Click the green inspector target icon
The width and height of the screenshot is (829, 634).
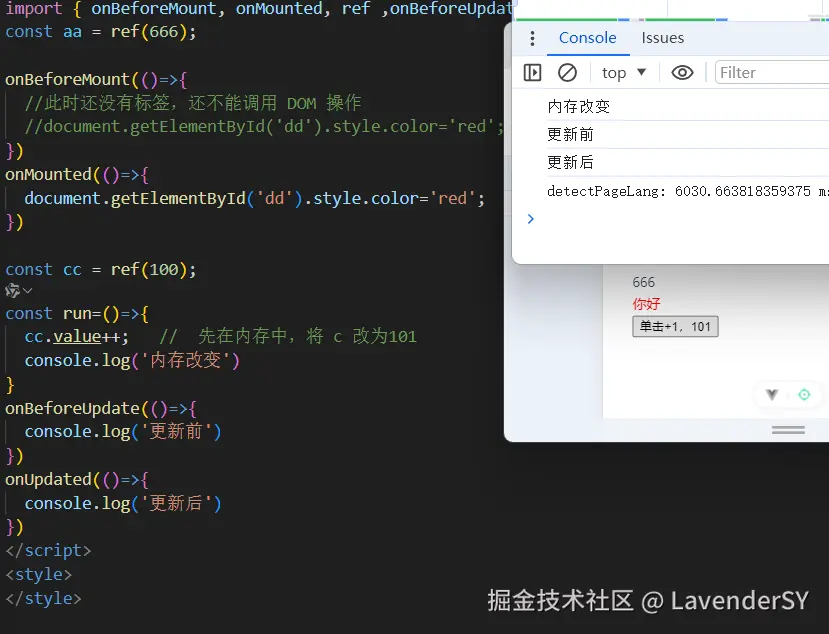coord(804,395)
